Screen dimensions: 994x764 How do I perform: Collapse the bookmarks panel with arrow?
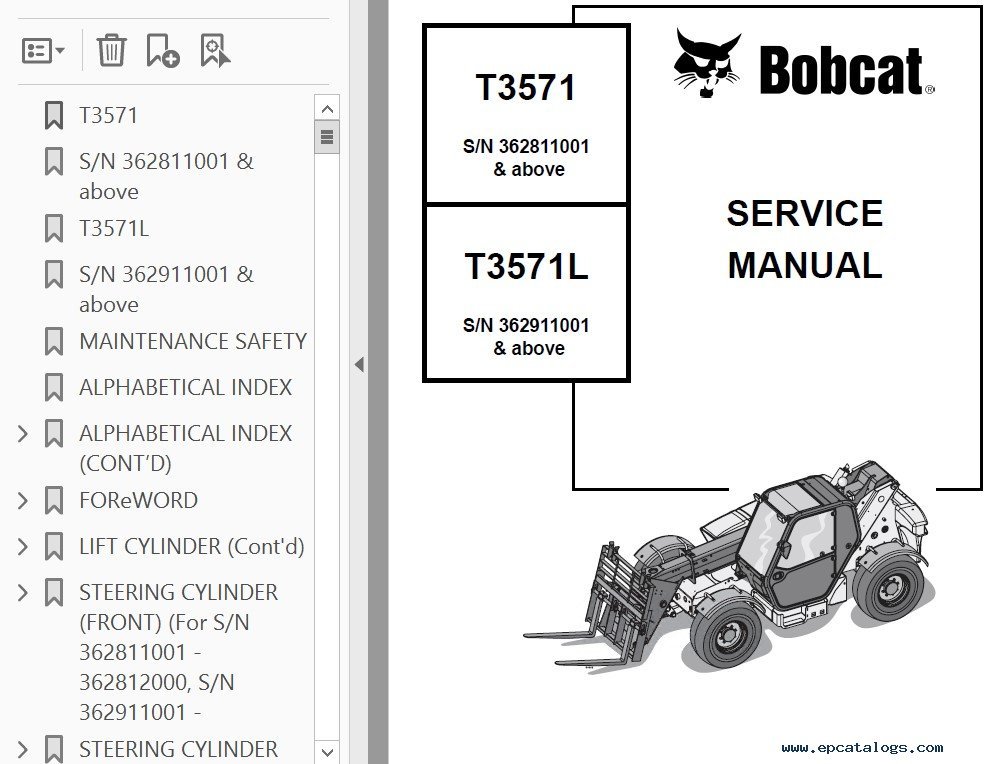359,365
